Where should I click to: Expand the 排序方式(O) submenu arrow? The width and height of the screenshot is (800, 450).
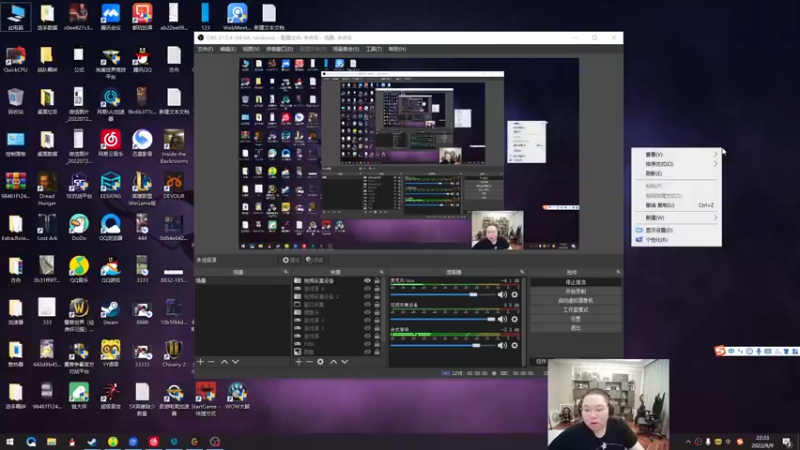[x=715, y=164]
